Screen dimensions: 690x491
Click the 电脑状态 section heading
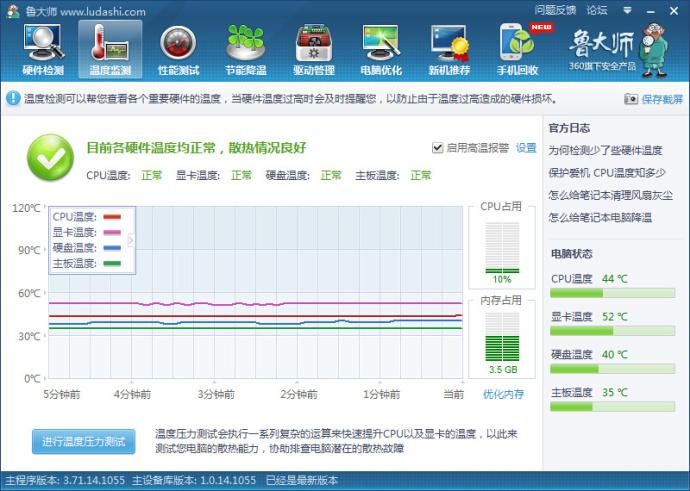click(x=572, y=253)
